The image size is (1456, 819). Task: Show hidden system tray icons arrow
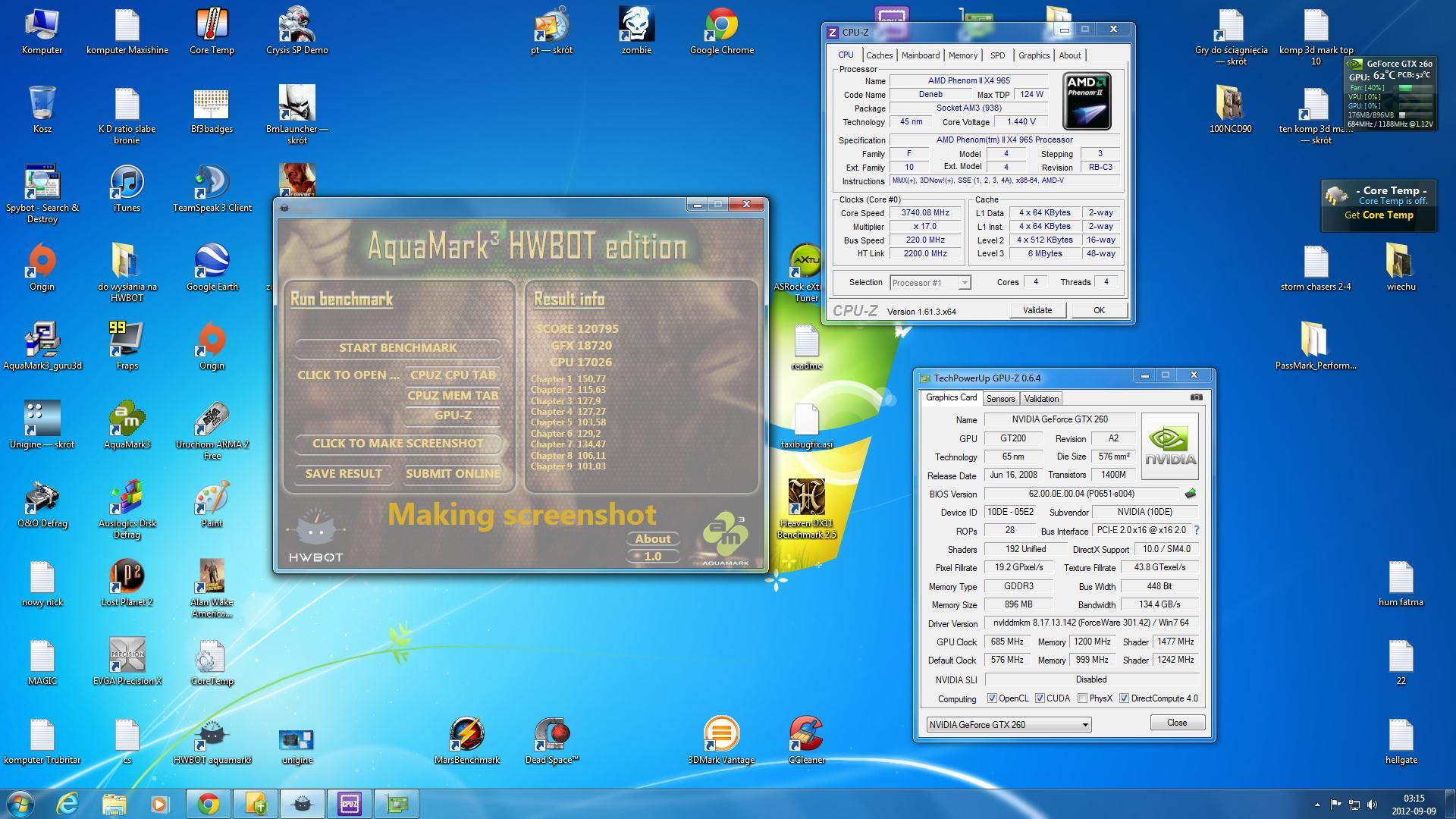point(1317,804)
